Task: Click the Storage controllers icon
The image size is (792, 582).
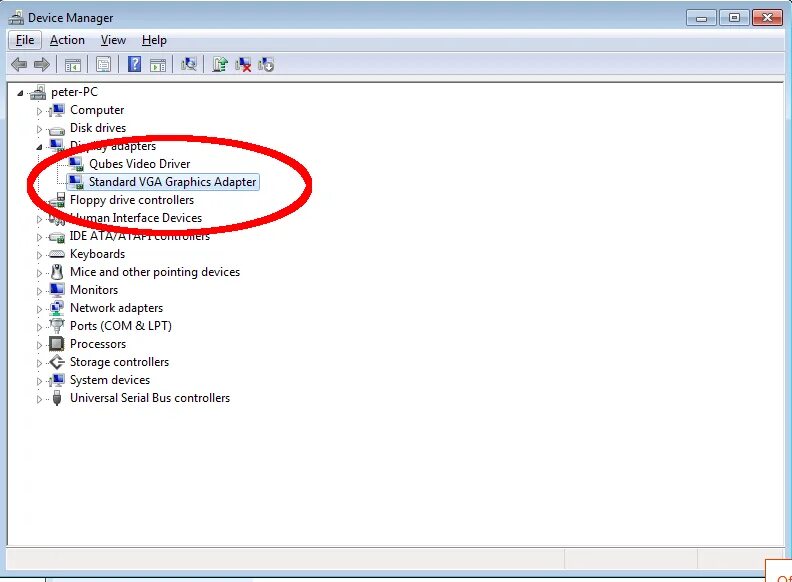Action: click(x=57, y=362)
